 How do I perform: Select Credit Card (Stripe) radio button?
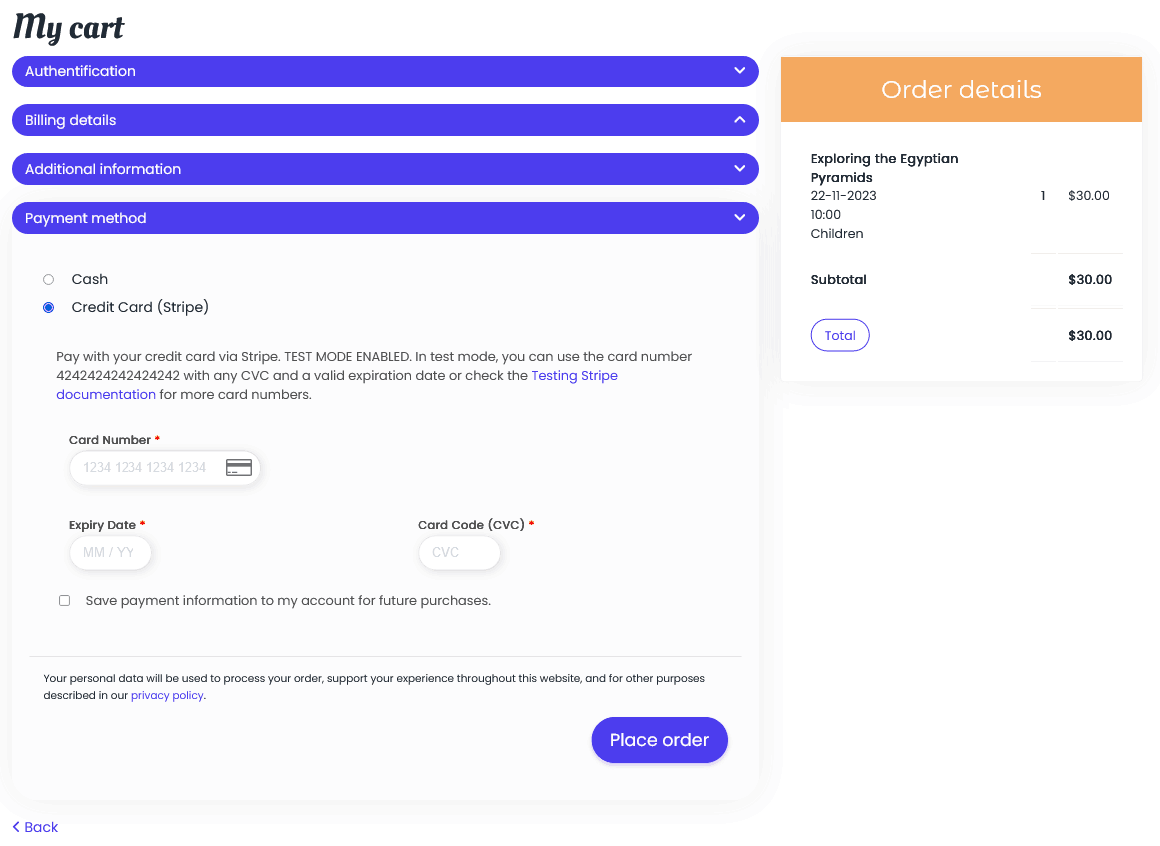pyautogui.click(x=49, y=308)
